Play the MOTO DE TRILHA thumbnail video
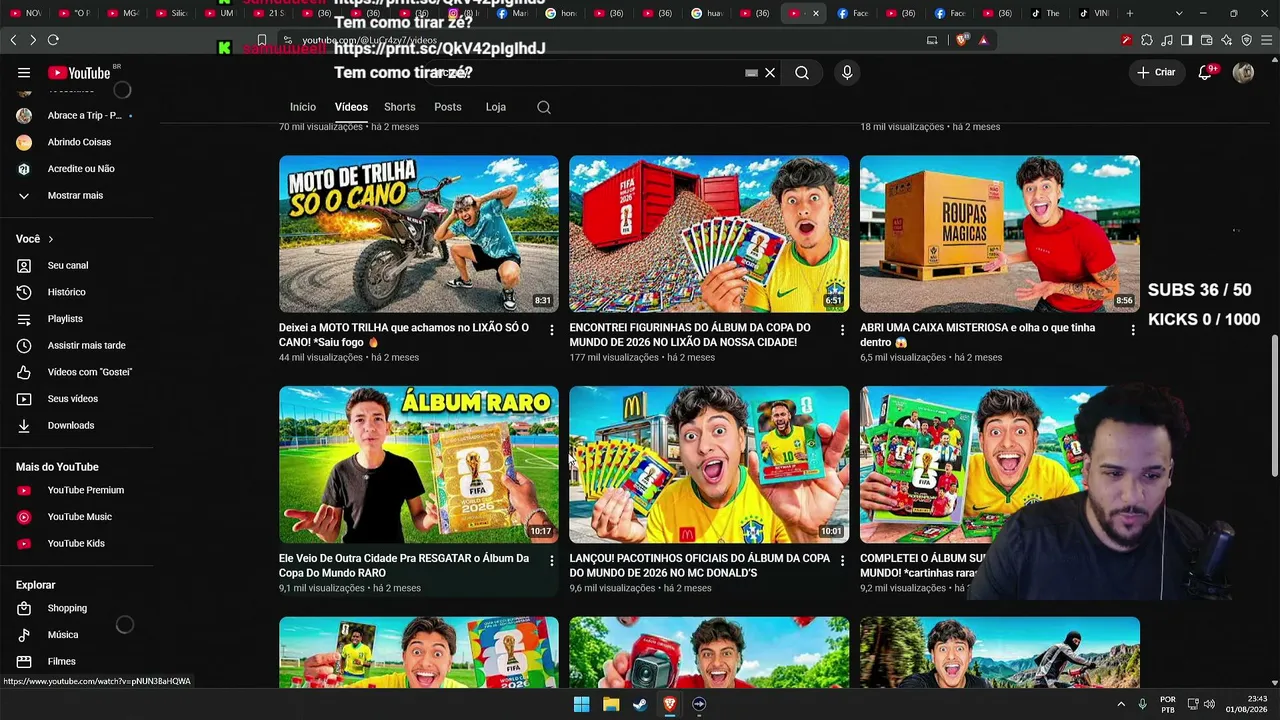Image resolution: width=1280 pixels, height=720 pixels. [x=419, y=234]
